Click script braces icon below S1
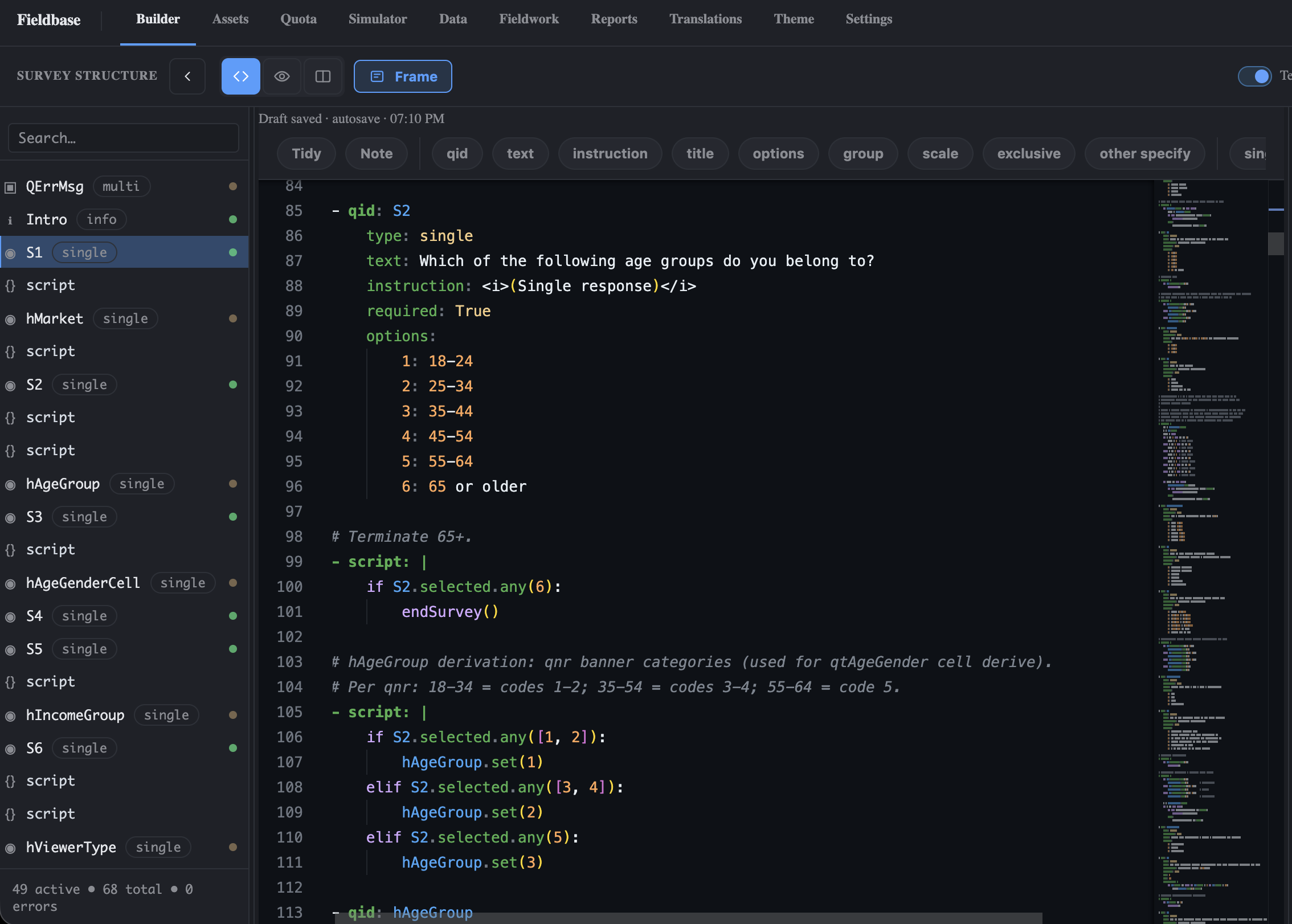Screen dimensions: 1292x924 pyautogui.click(x=10, y=285)
